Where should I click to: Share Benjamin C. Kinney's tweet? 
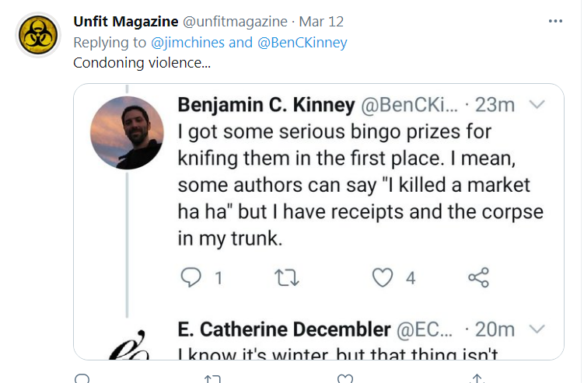tap(479, 278)
